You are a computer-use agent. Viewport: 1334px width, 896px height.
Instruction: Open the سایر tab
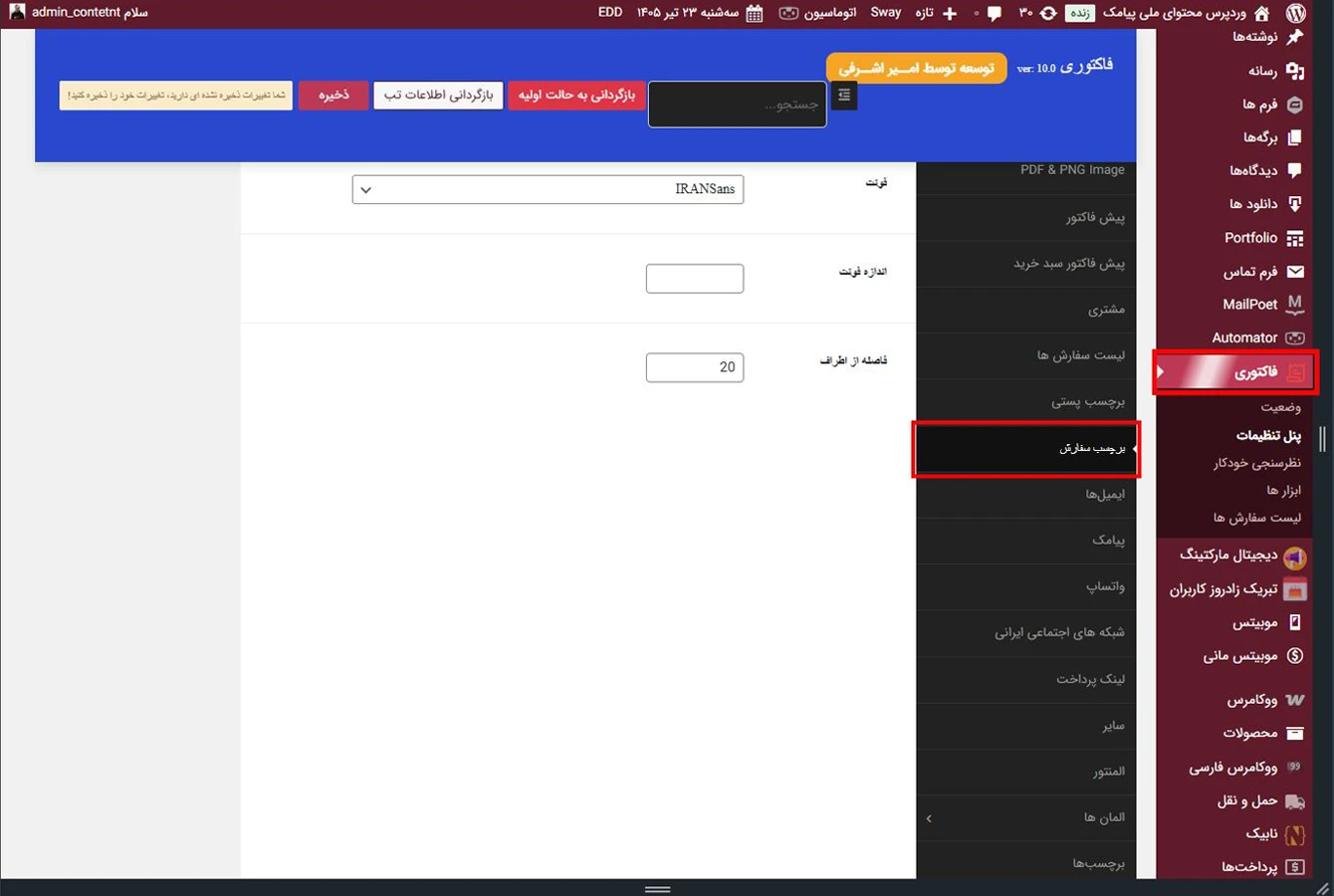pyautogui.click(x=1025, y=726)
